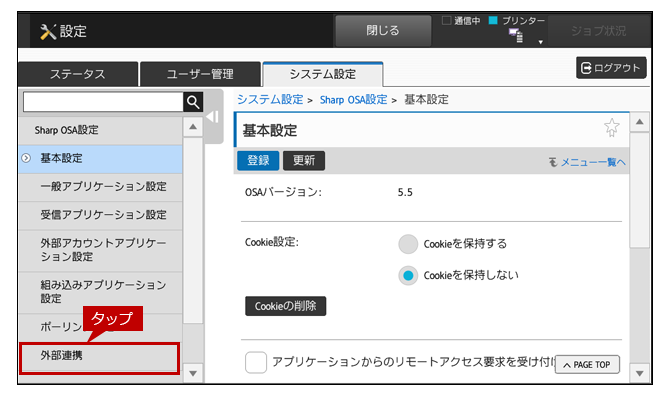Open 一般アプリケーション設定 menu item
This screenshot has height=396, width=670.
click(100, 187)
